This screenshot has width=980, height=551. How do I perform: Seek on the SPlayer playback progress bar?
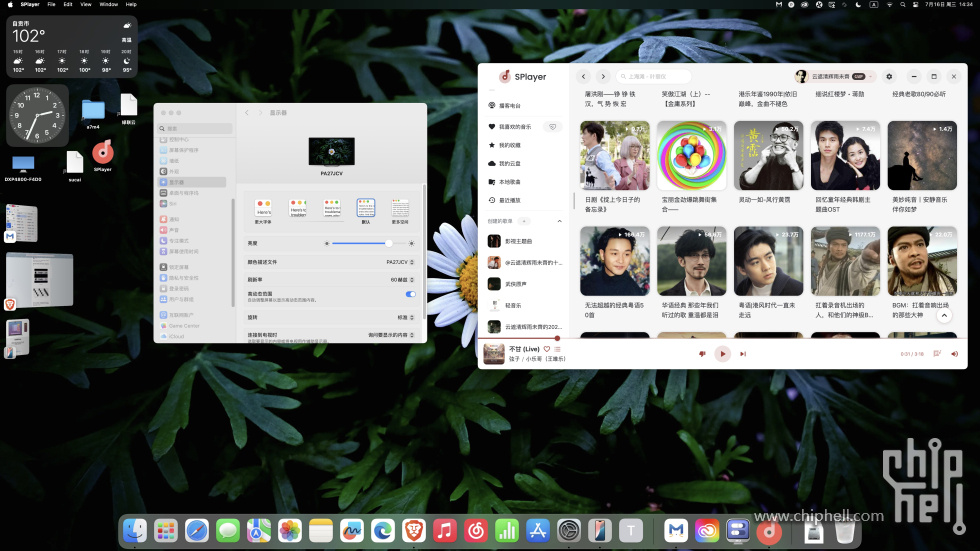(722, 339)
